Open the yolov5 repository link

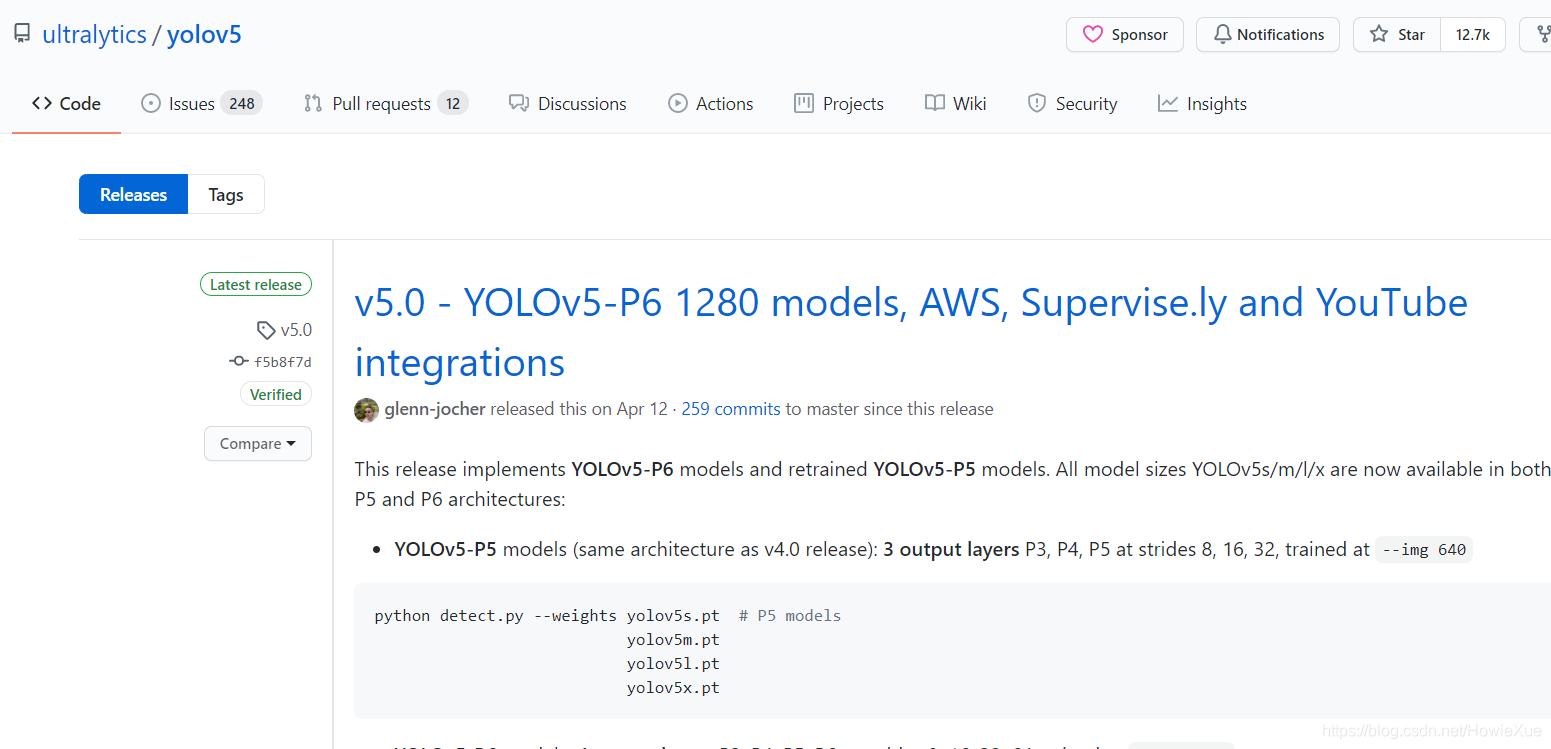(x=204, y=35)
